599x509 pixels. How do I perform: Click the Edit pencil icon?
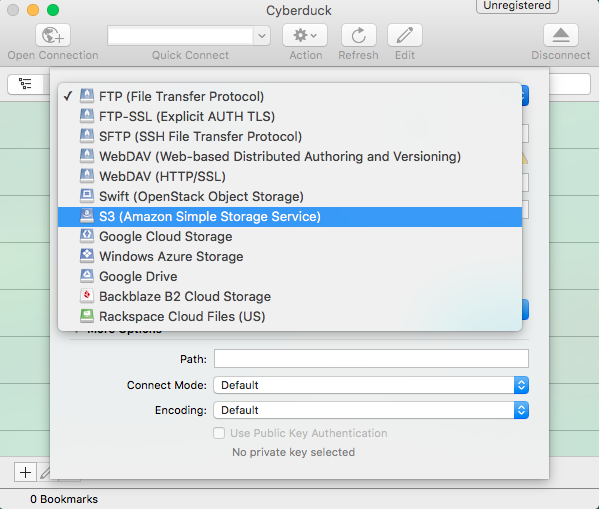pos(405,35)
